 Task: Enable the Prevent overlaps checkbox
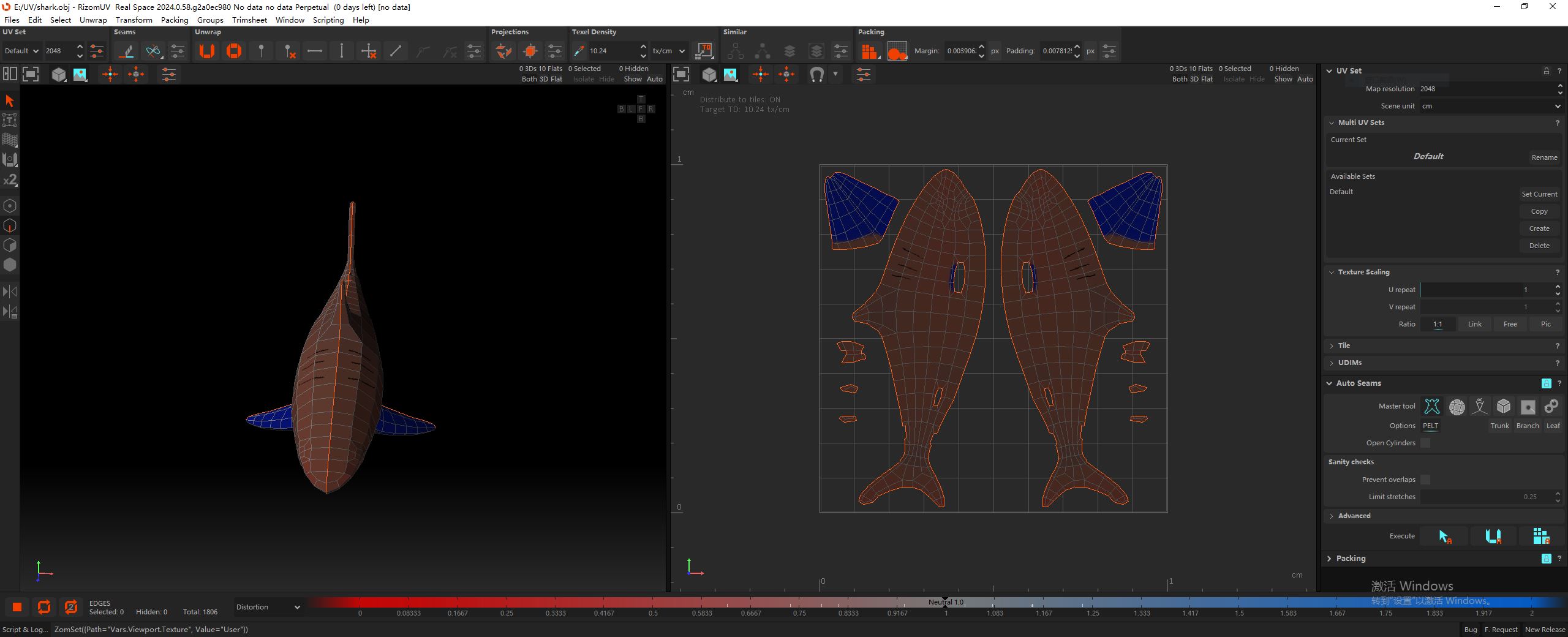[1425, 480]
